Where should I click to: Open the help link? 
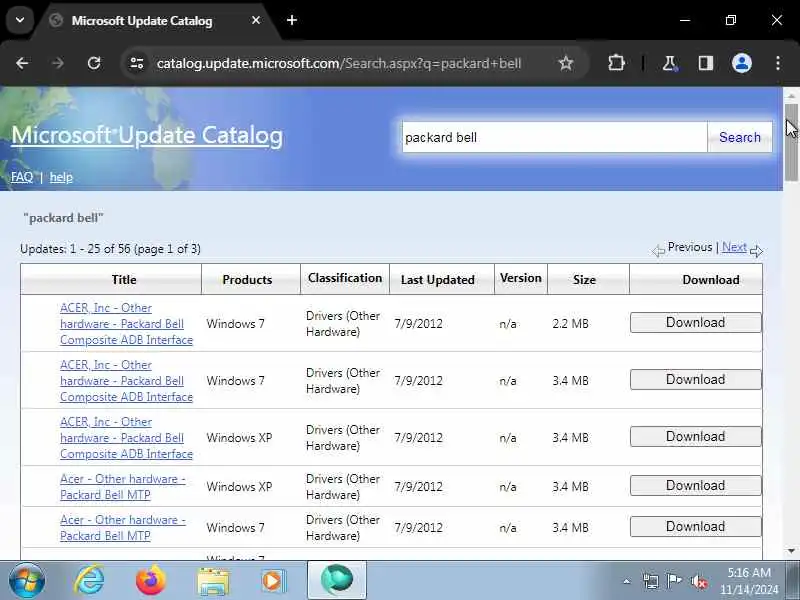pos(61,177)
